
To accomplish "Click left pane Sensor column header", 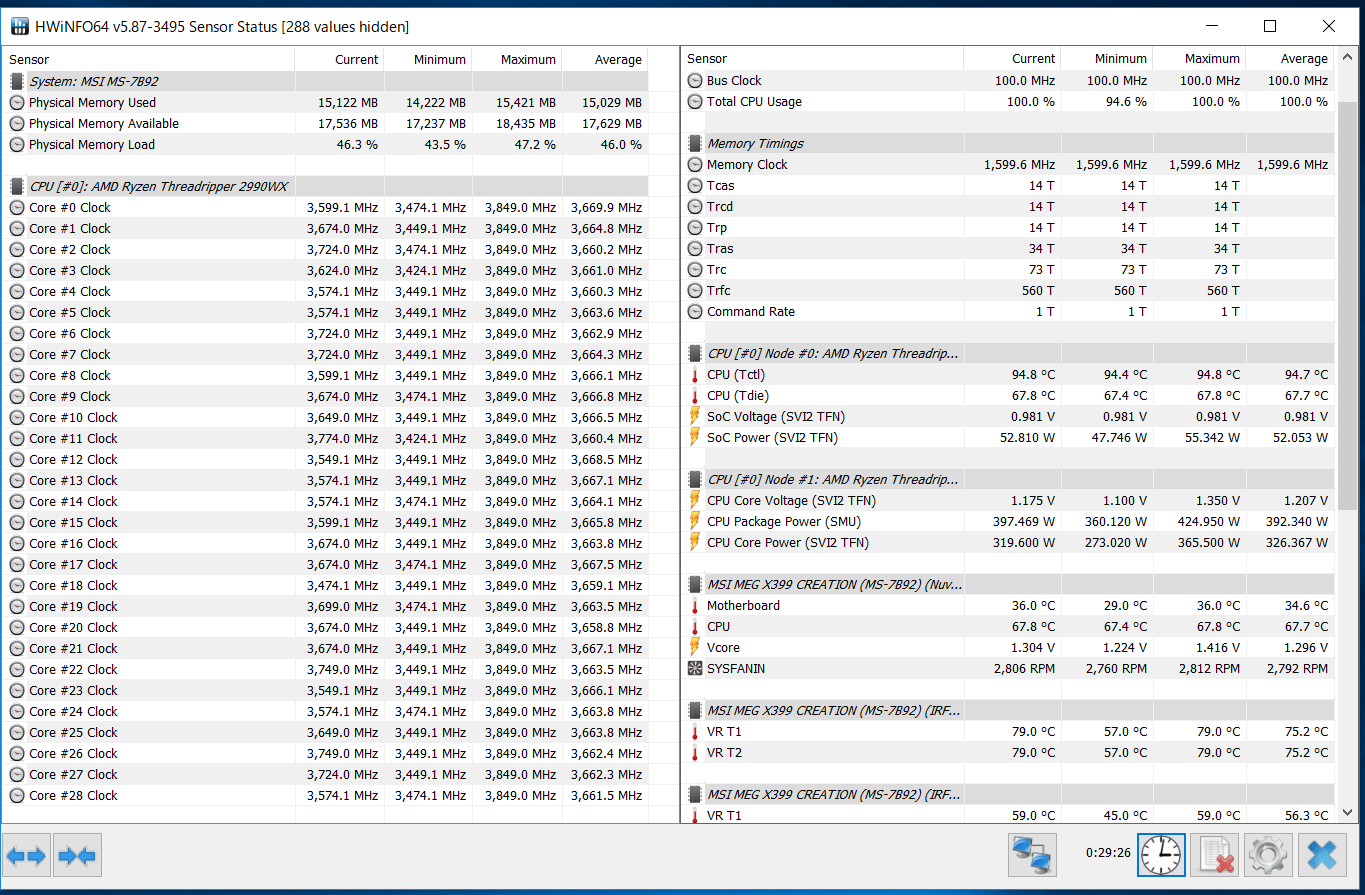I will click(x=148, y=59).
